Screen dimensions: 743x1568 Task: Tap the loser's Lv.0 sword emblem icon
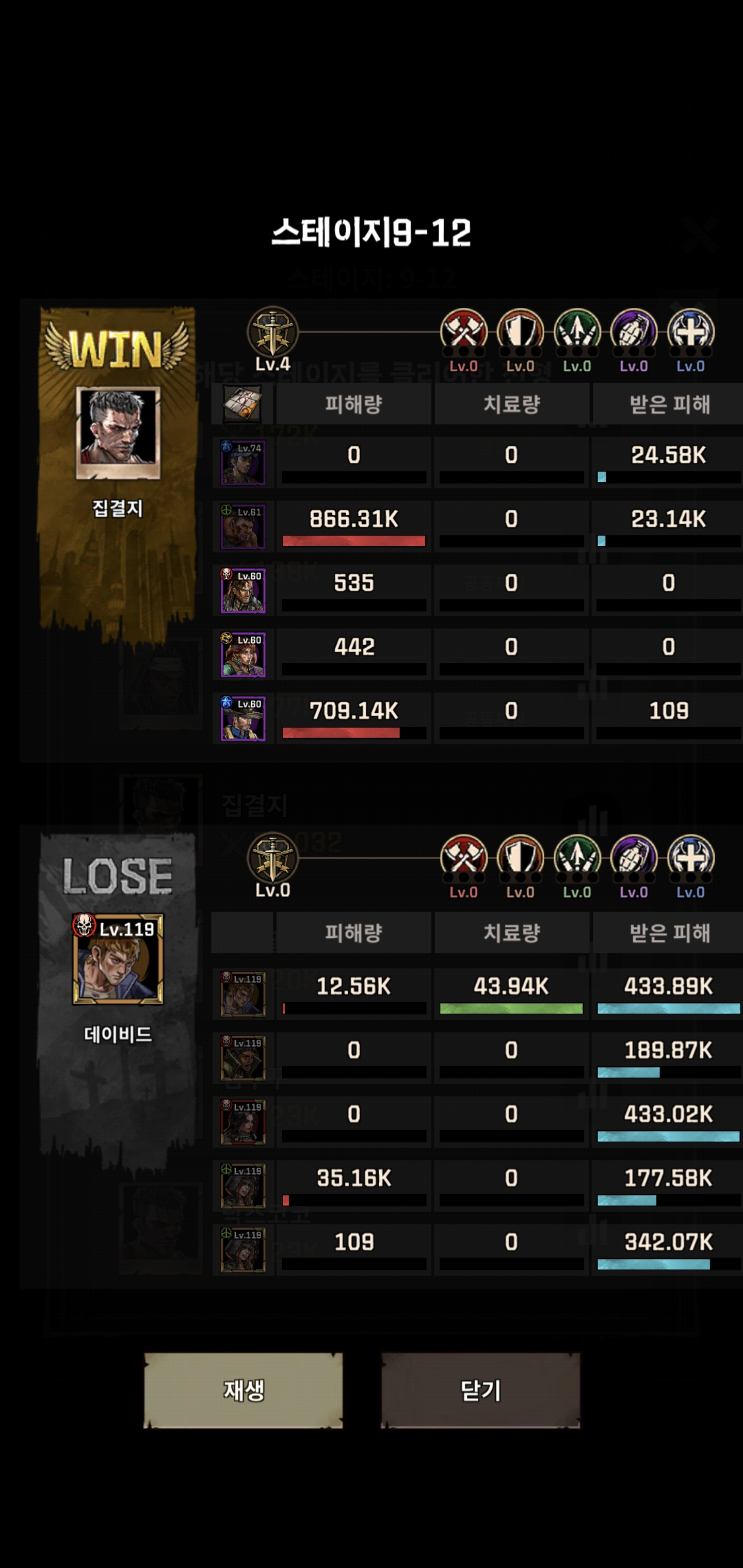[272, 858]
